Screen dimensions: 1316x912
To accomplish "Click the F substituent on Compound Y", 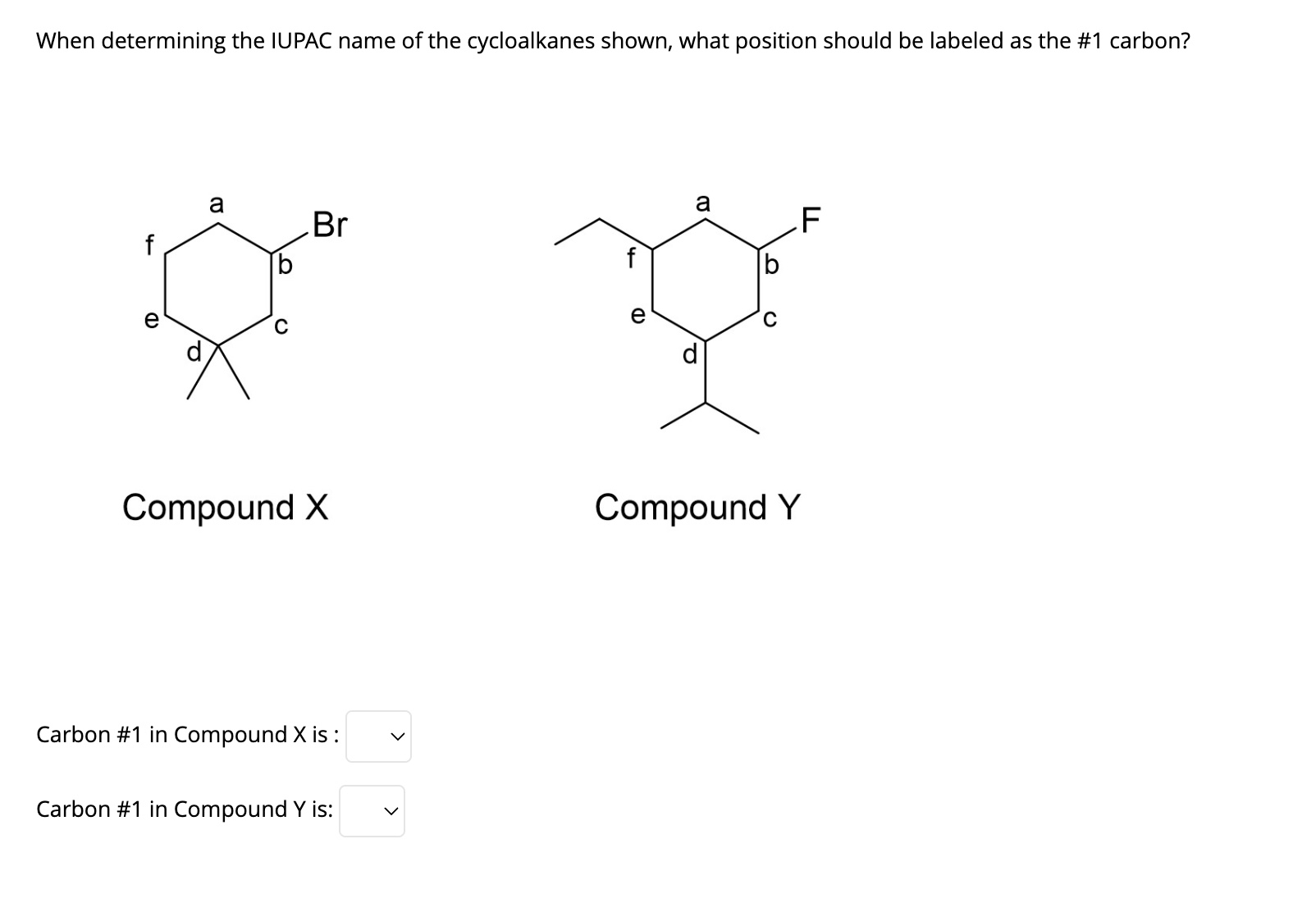I will point(809,219).
